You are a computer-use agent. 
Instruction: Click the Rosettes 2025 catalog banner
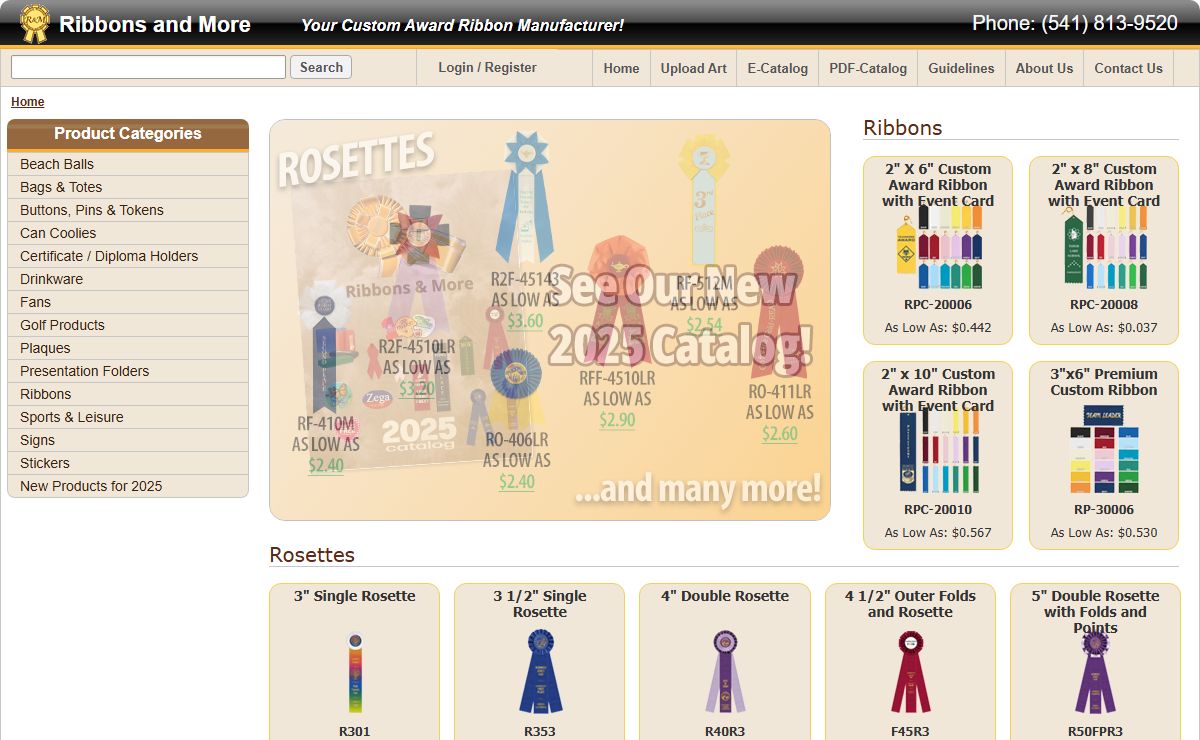(550, 320)
